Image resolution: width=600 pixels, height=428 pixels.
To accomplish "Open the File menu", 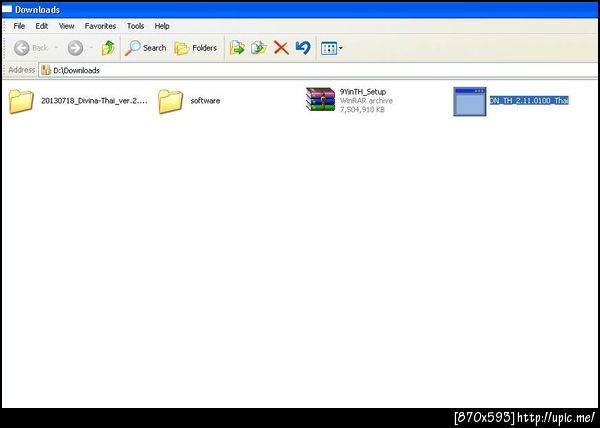I will pos(19,26).
